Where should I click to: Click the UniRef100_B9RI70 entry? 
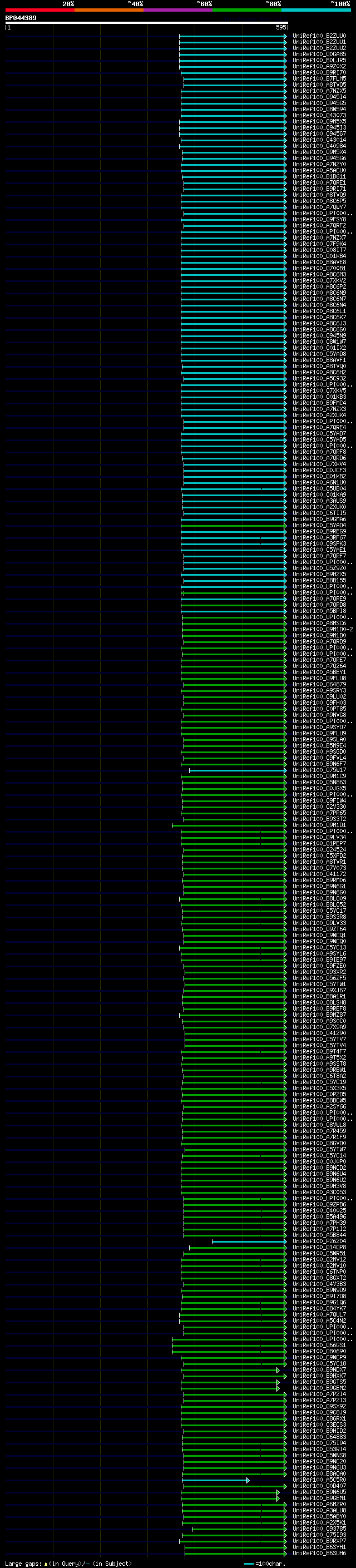click(319, 72)
